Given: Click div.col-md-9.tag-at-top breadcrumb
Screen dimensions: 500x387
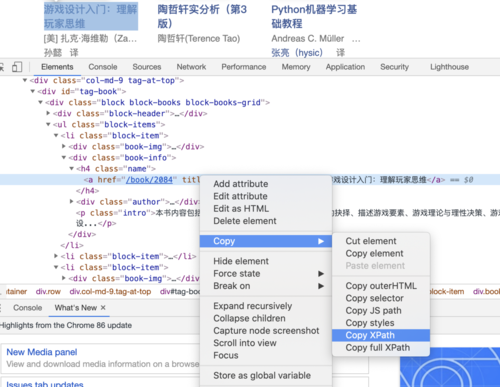Looking at the screenshot, I should point(110,292).
